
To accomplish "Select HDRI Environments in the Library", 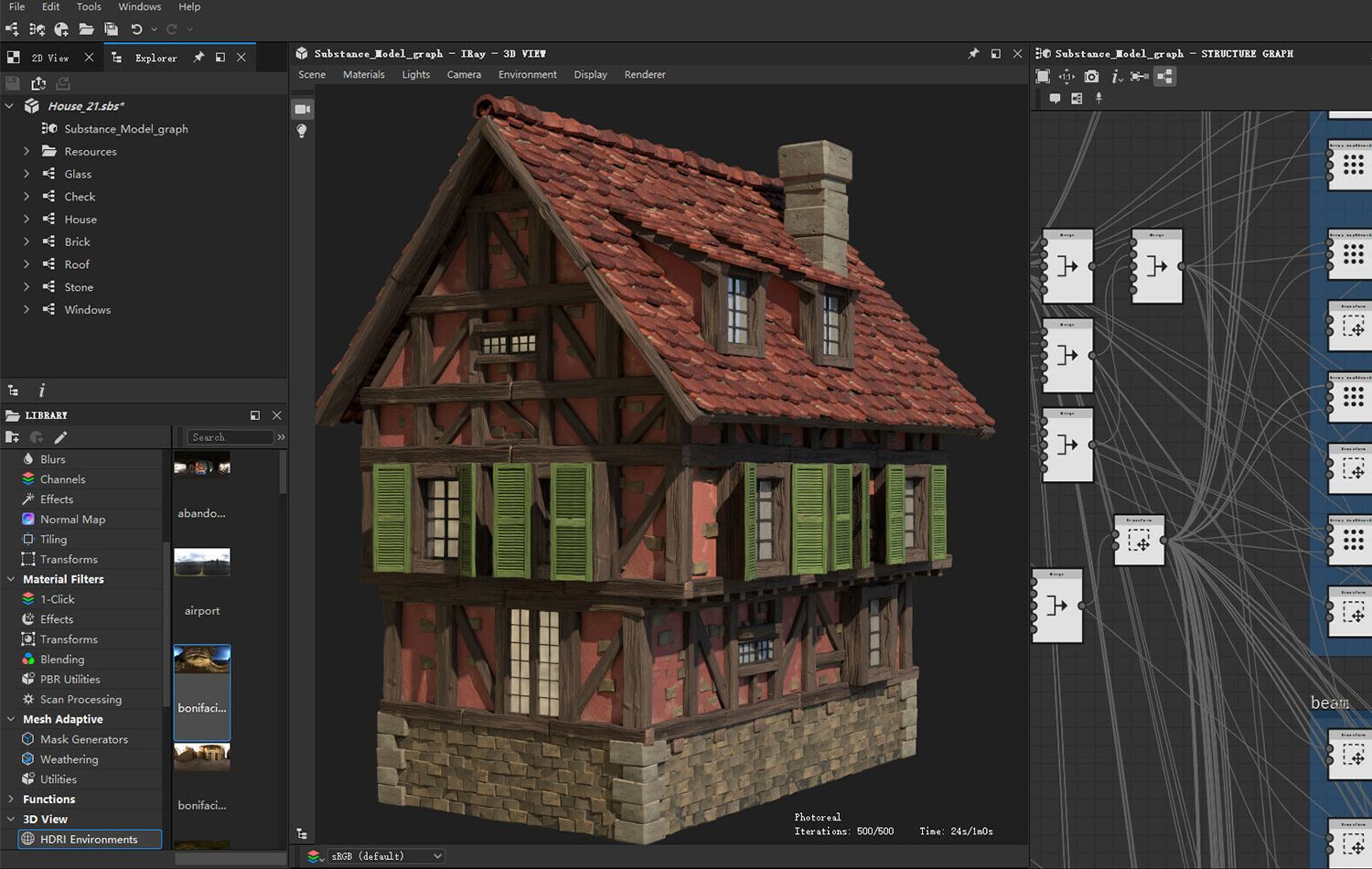I will 90,839.
